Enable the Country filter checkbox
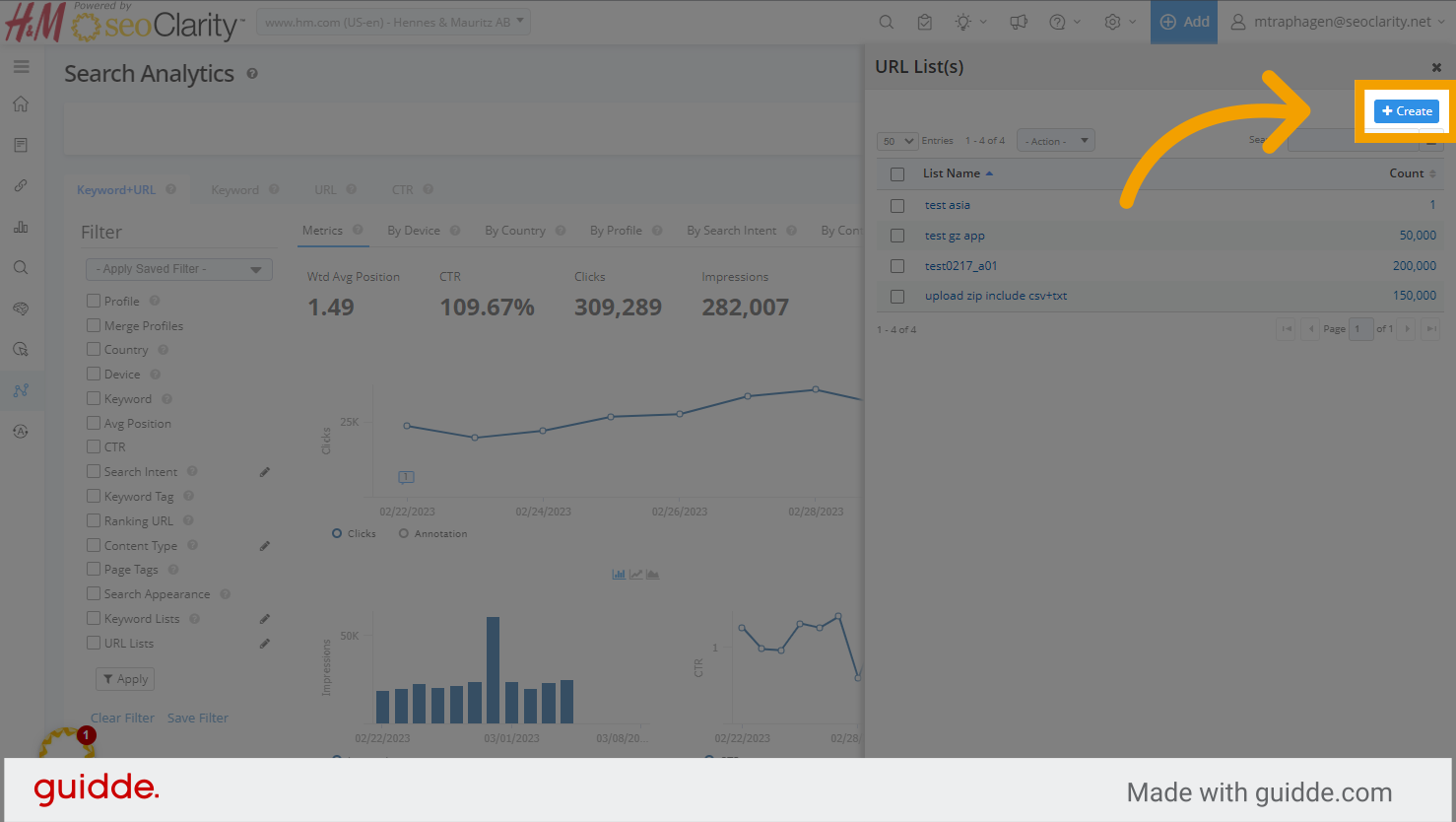The width and height of the screenshot is (1456, 822). click(x=94, y=349)
